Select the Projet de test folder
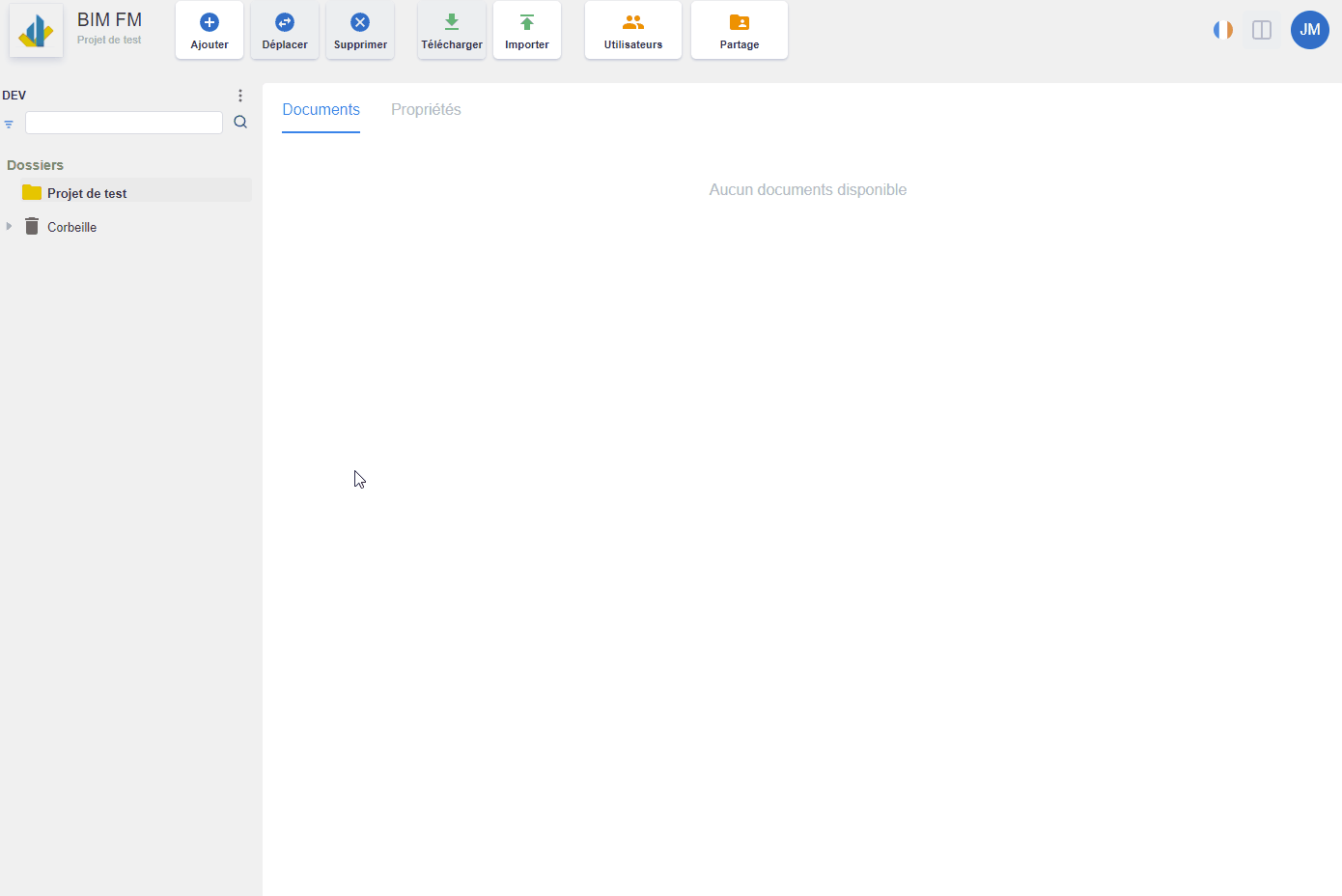Image resolution: width=1342 pixels, height=896 pixels. click(x=87, y=193)
